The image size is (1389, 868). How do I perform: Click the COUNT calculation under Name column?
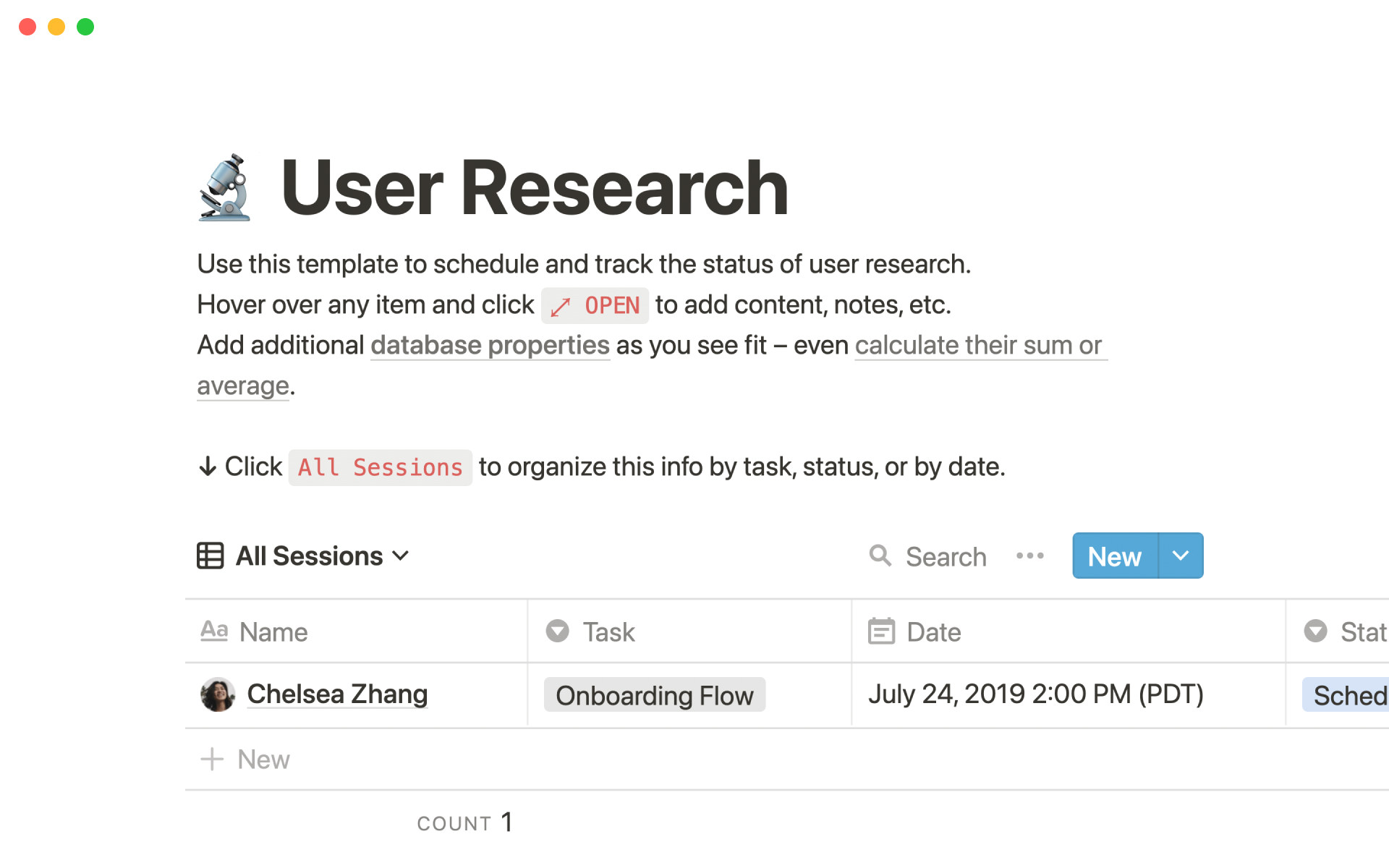(x=464, y=822)
